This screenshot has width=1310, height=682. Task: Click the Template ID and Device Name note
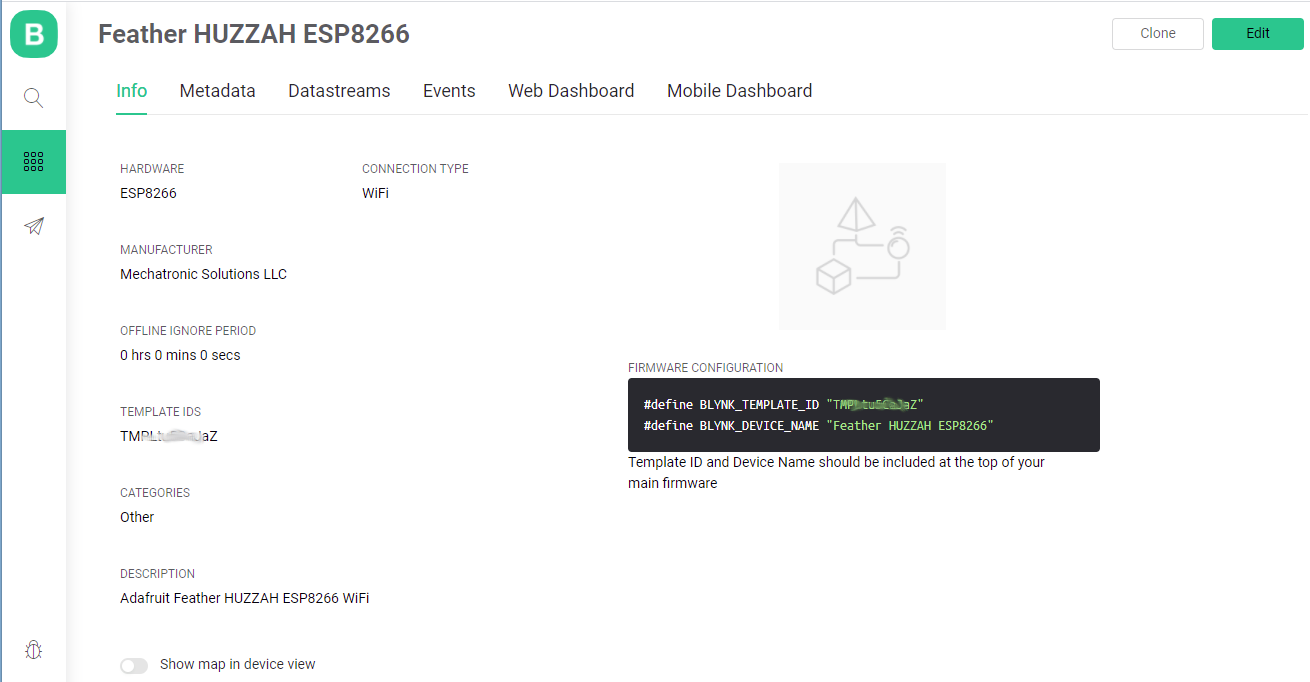836,473
